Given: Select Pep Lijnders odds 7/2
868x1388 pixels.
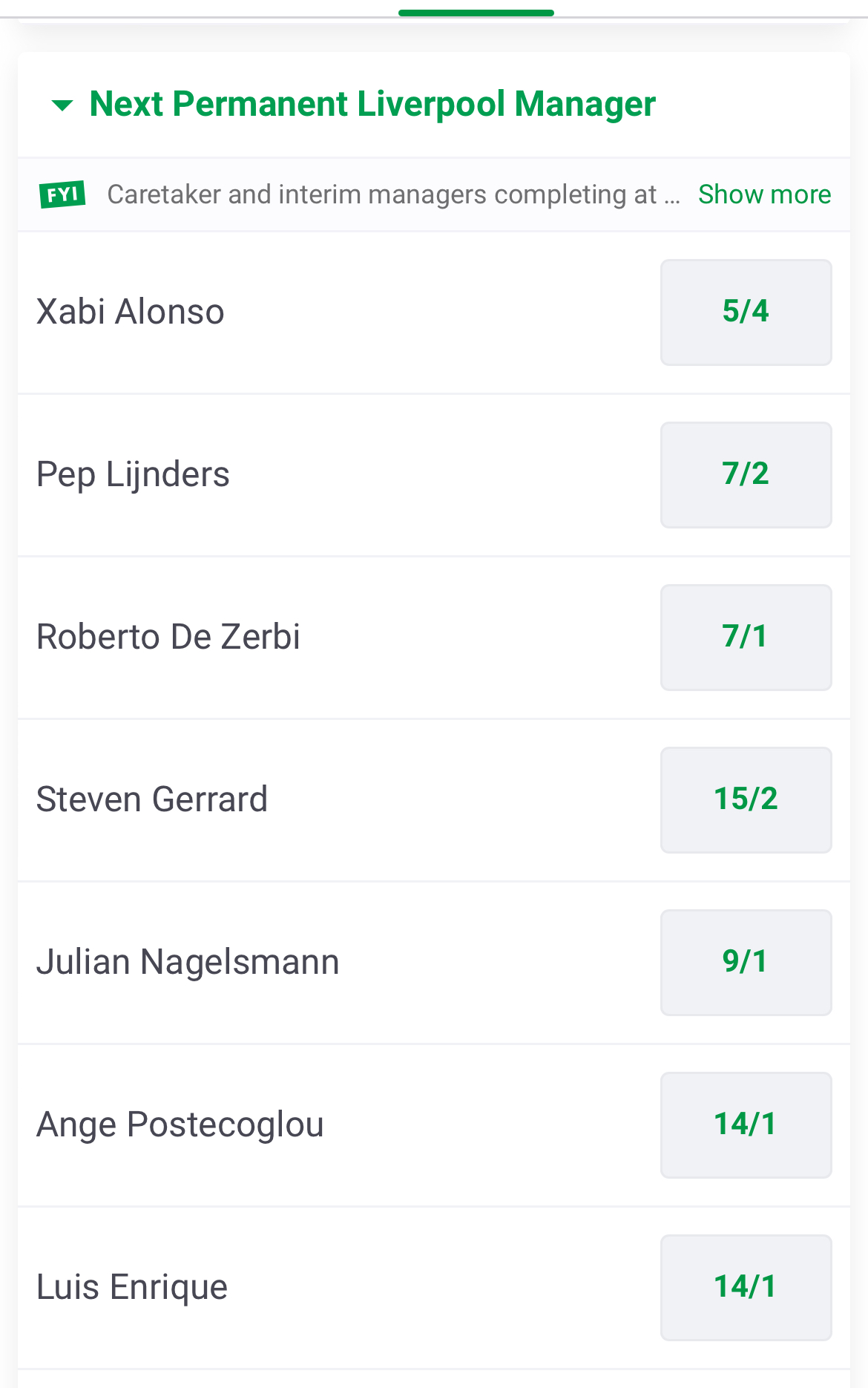Looking at the screenshot, I should (x=746, y=474).
